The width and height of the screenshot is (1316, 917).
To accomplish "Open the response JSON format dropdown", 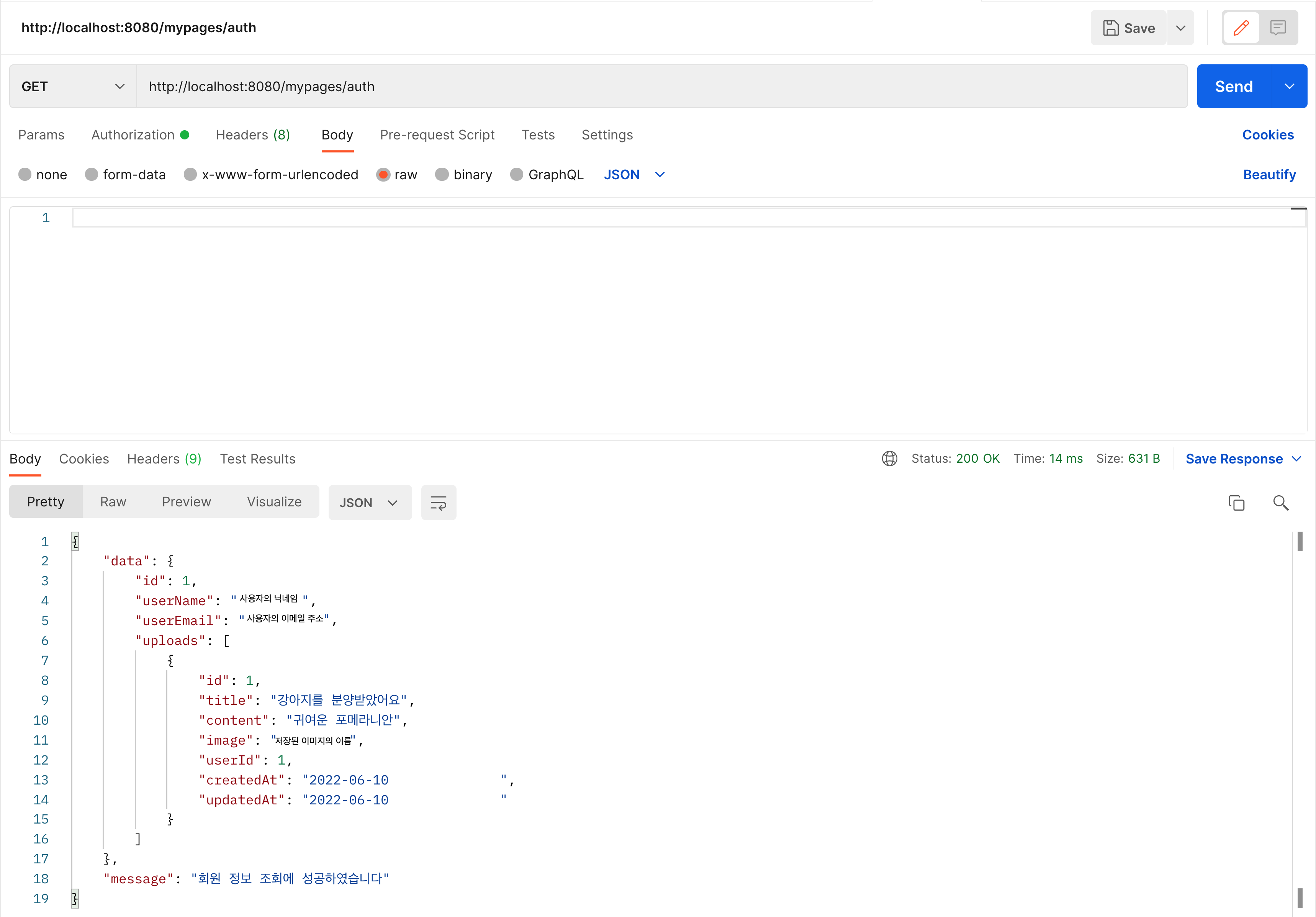I will pyautogui.click(x=370, y=503).
